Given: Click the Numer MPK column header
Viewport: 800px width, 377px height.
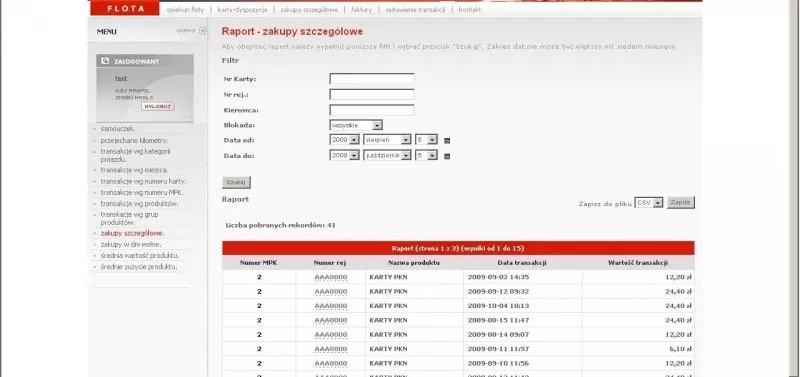Looking at the screenshot, I should (259, 263).
